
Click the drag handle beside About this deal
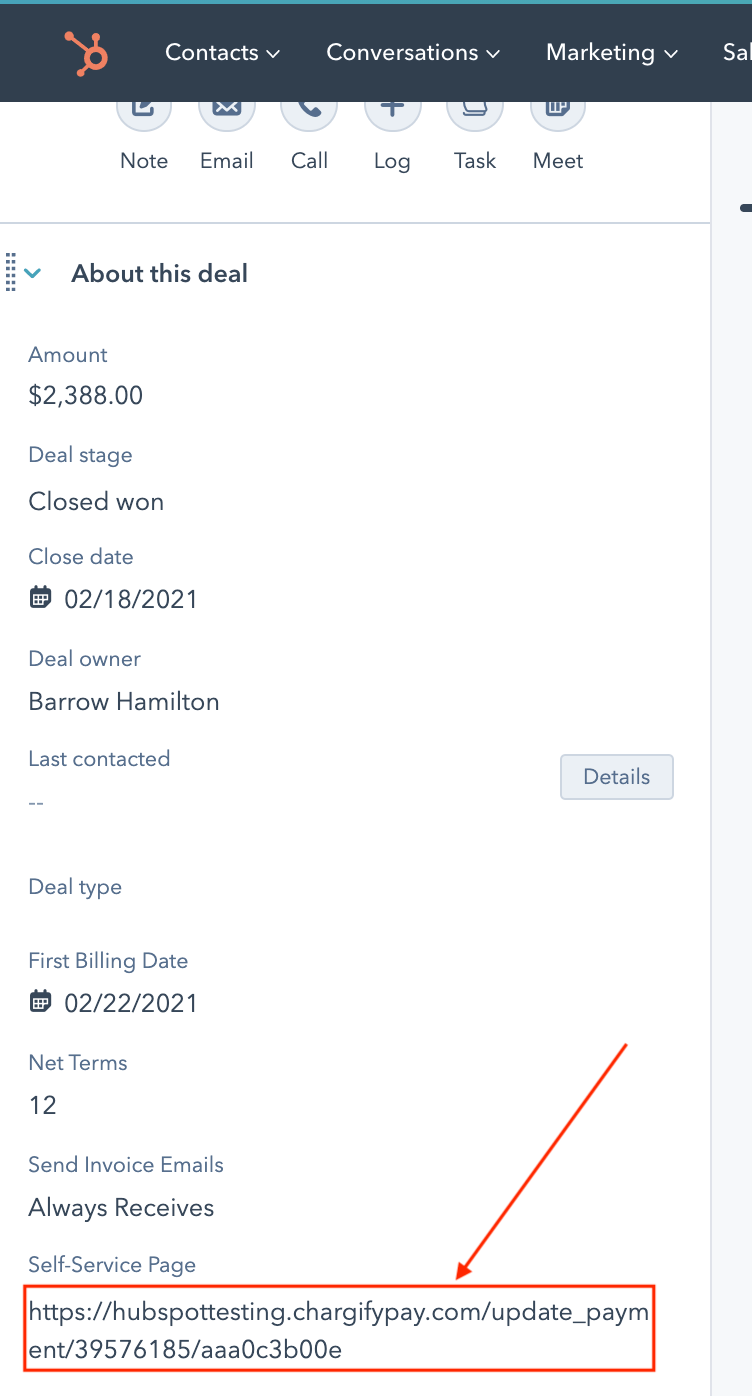click(11, 272)
